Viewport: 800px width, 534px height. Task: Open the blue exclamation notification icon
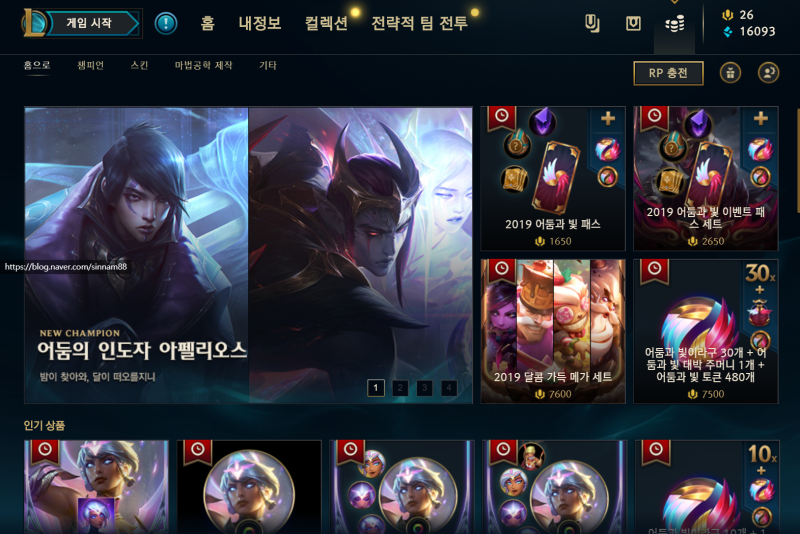click(166, 23)
